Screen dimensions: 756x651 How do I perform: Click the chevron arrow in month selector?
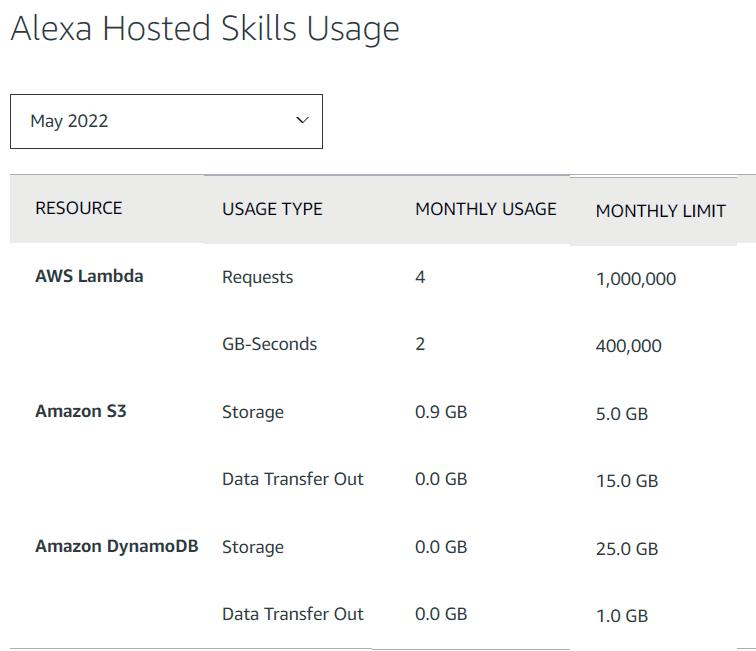pos(302,121)
